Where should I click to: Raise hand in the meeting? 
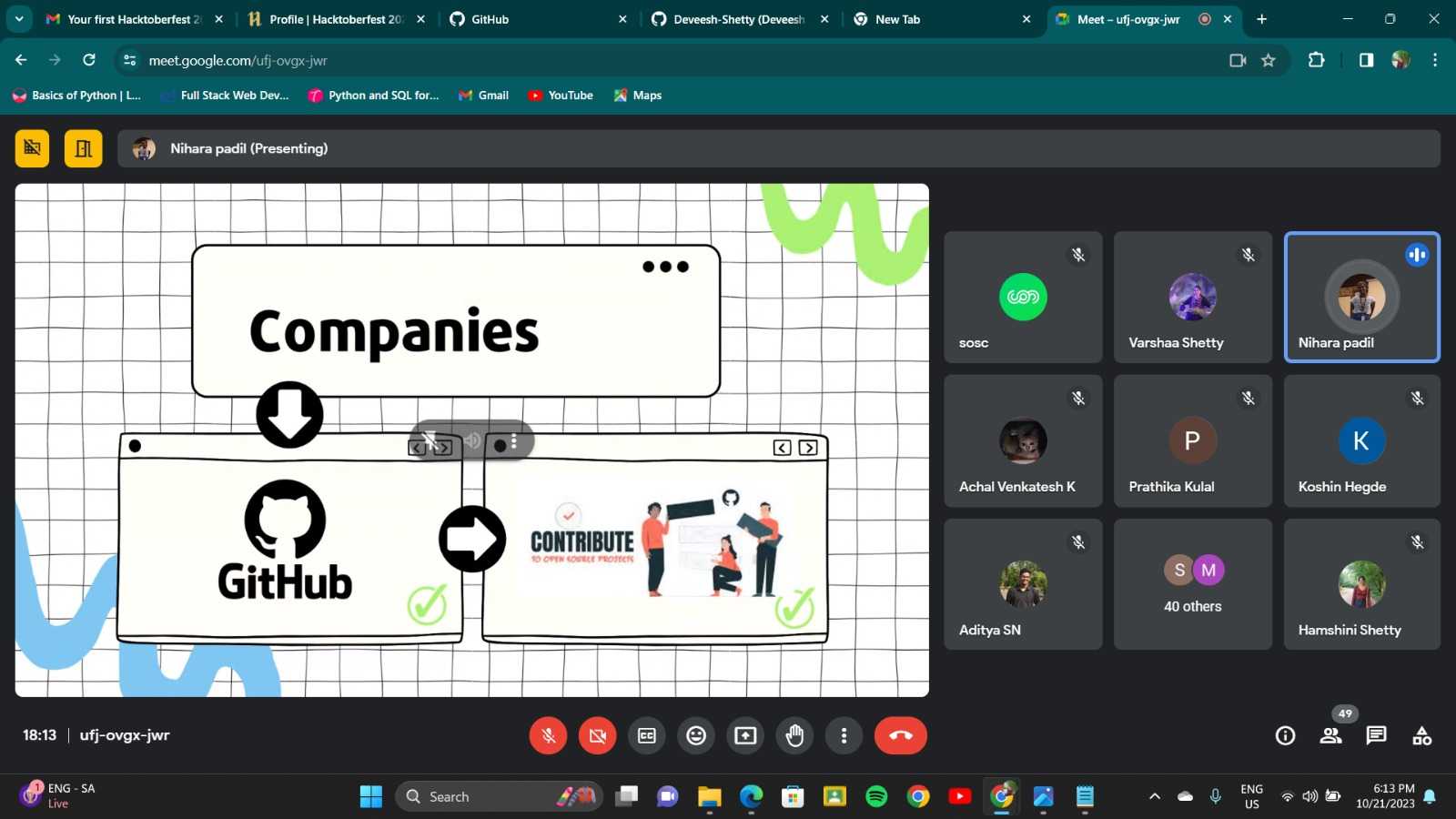click(x=794, y=735)
